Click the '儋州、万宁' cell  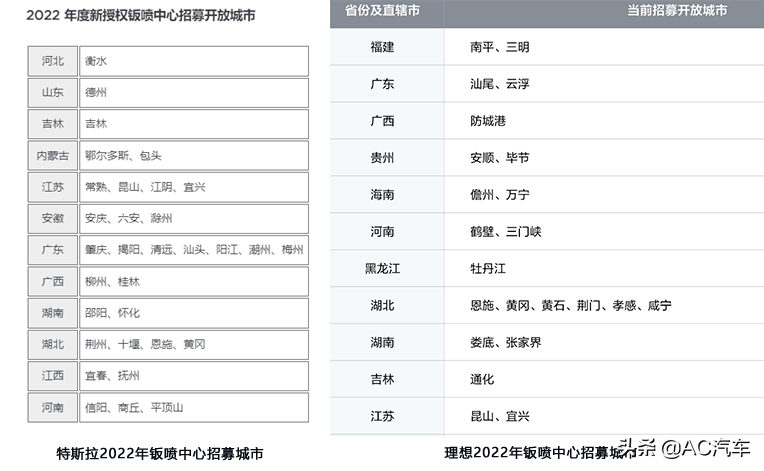pos(604,195)
